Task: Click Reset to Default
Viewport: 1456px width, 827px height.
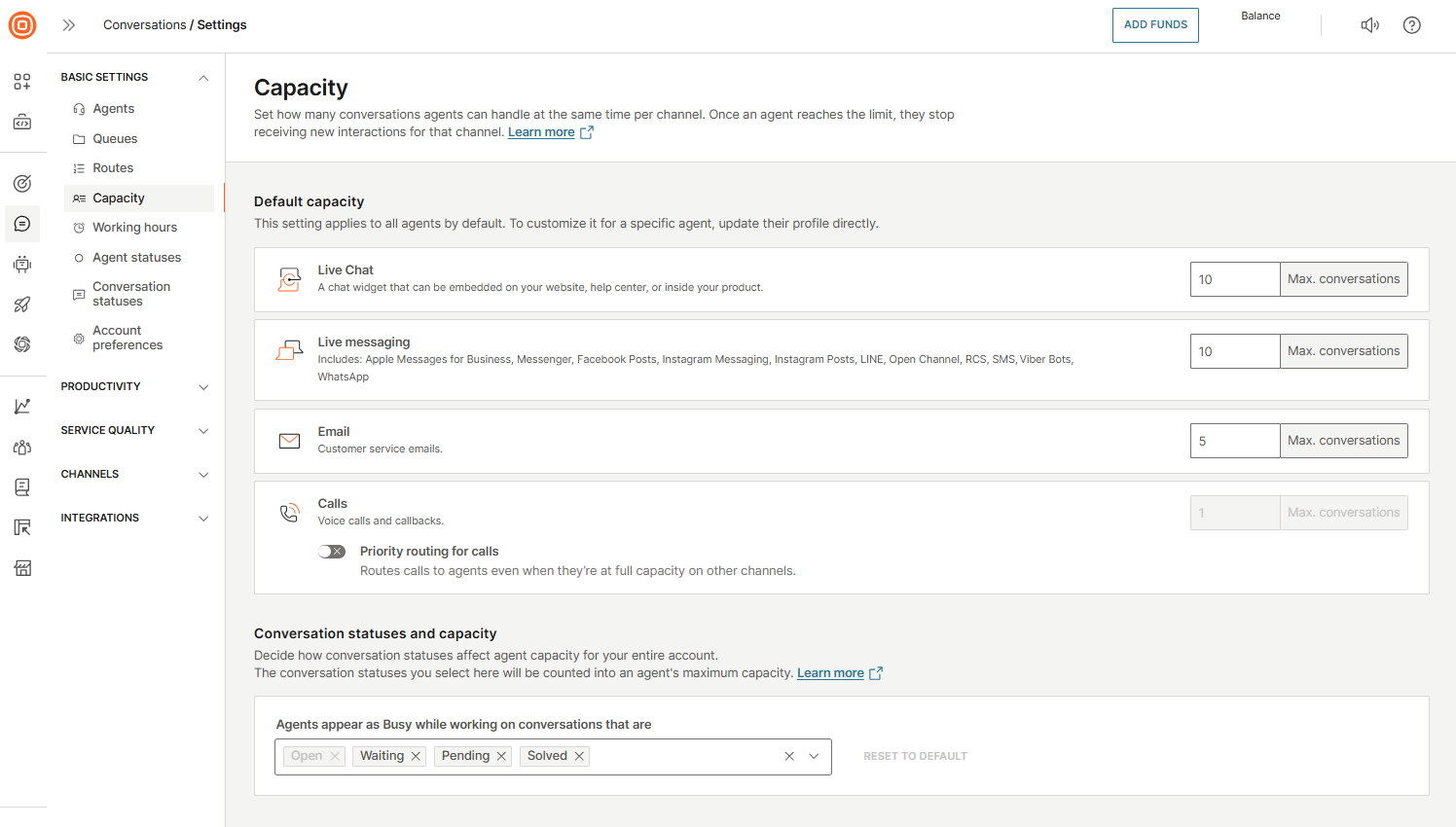Action: click(915, 756)
